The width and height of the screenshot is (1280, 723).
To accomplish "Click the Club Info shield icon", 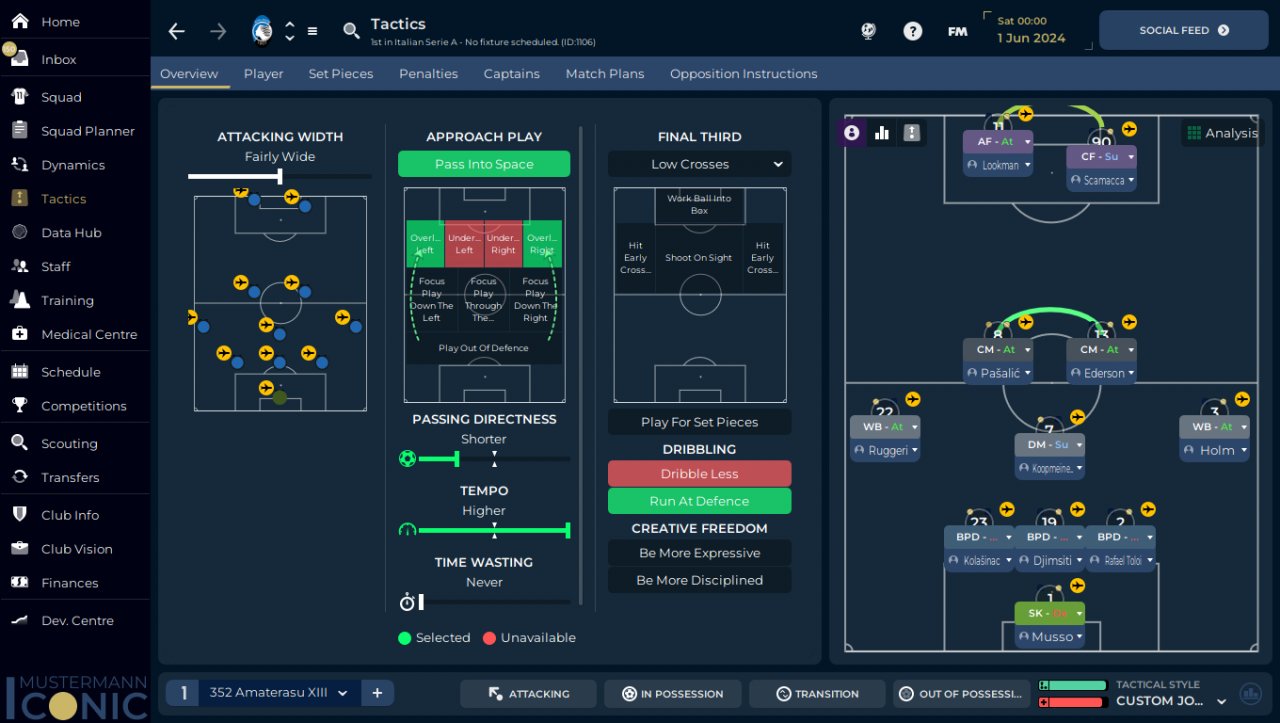I will point(20,515).
